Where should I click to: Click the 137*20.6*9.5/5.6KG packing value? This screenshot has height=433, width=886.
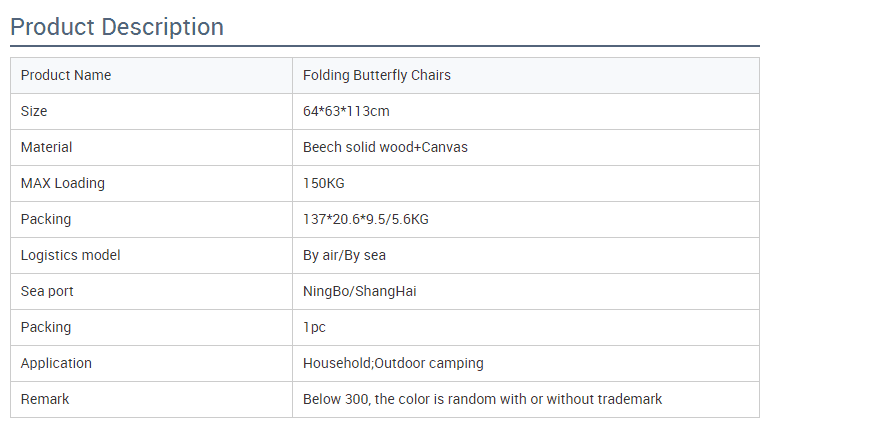366,219
